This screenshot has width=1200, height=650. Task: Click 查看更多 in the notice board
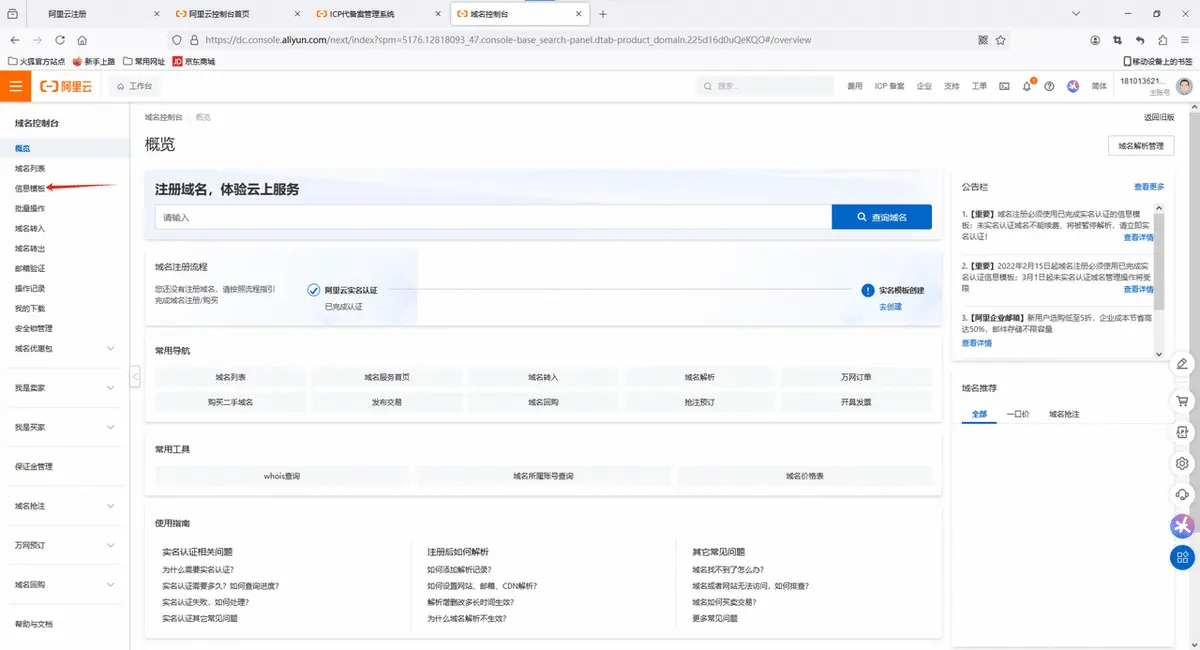tap(1149, 186)
